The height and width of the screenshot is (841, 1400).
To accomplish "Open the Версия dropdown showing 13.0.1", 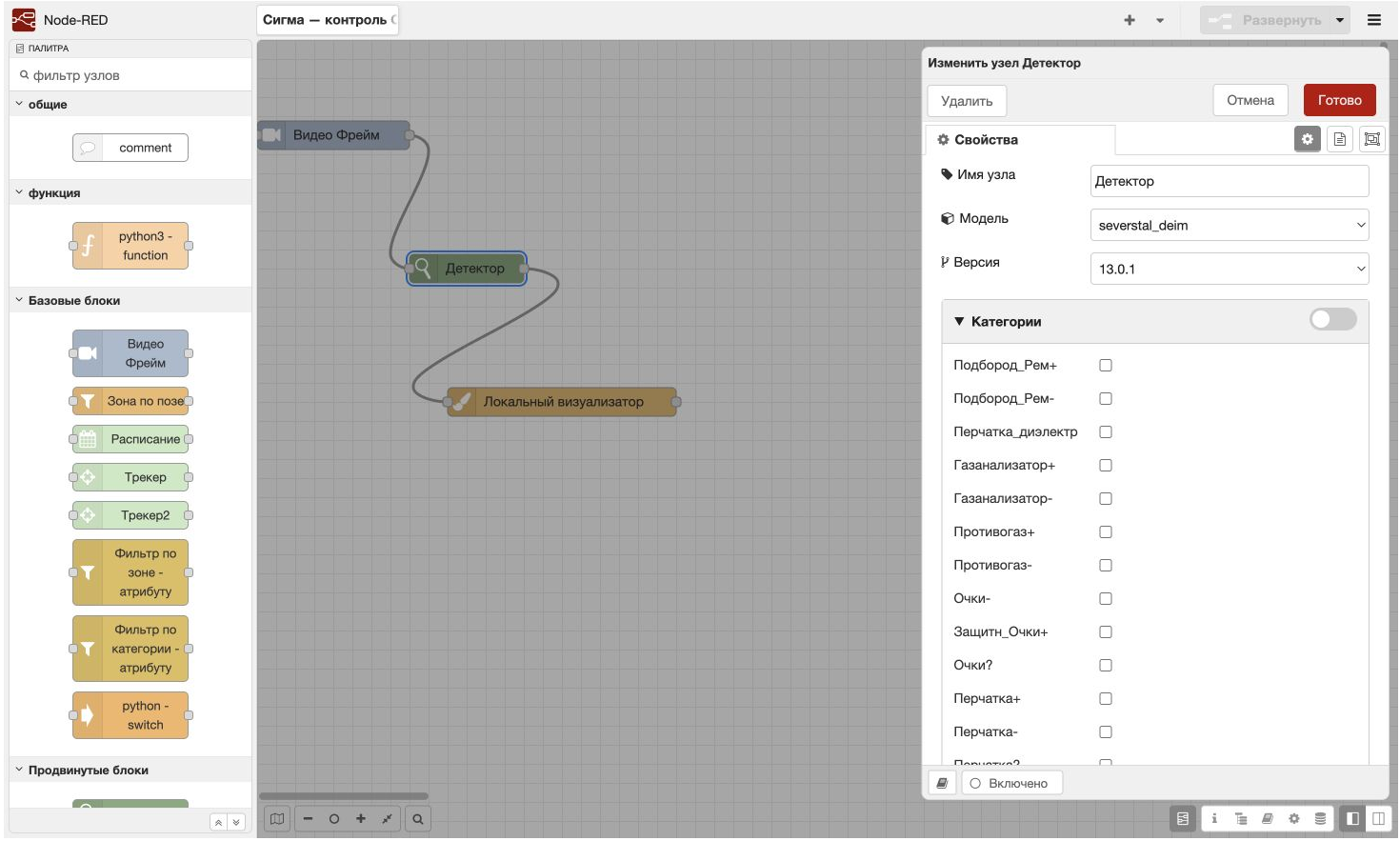I will (x=1230, y=269).
